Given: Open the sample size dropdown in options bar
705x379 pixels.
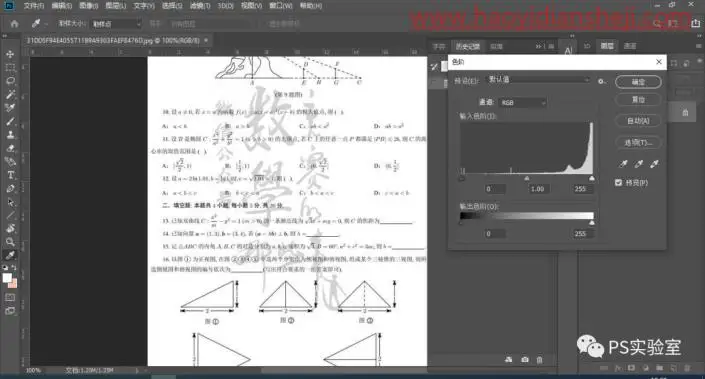Looking at the screenshot, I should pyautogui.click(x=116, y=24).
